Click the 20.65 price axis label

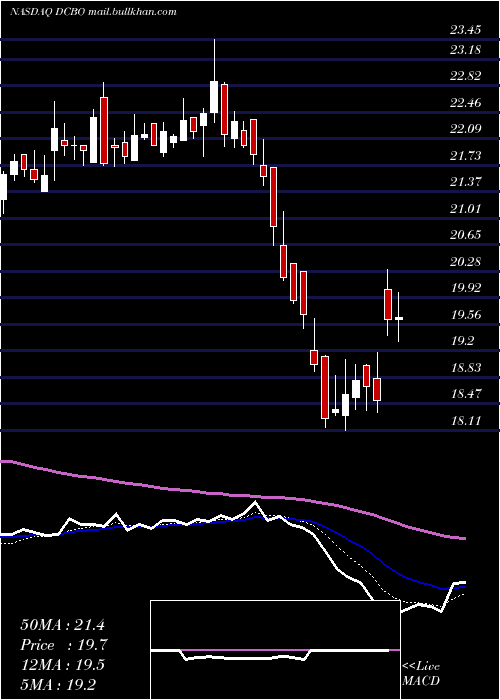coord(465,235)
